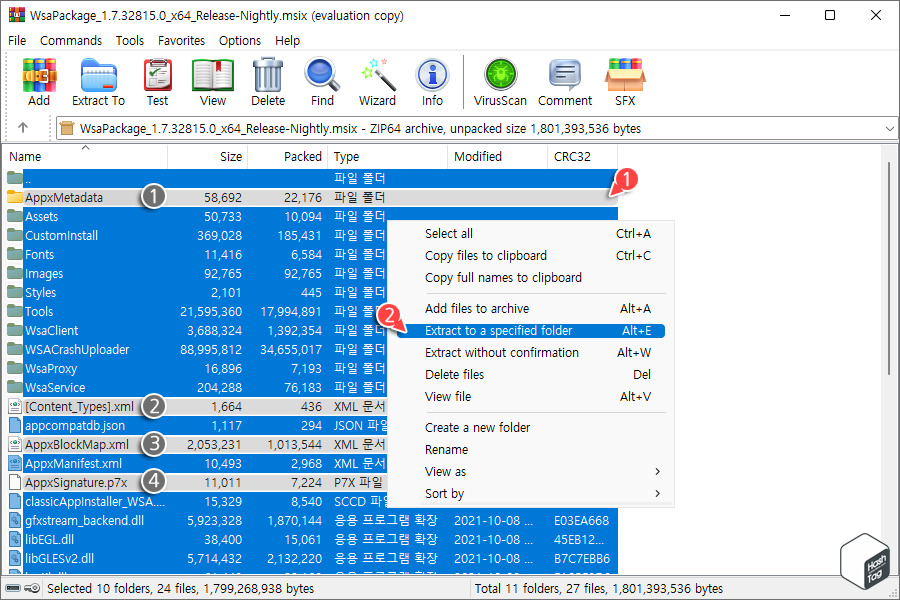Select the AppxBlockMap.xml file name
Screen dimensions: 900x600
click(x=77, y=444)
